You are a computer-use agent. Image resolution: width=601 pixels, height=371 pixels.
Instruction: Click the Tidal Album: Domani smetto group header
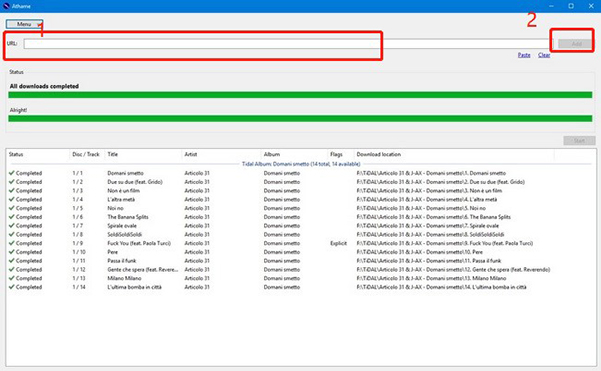click(301, 164)
